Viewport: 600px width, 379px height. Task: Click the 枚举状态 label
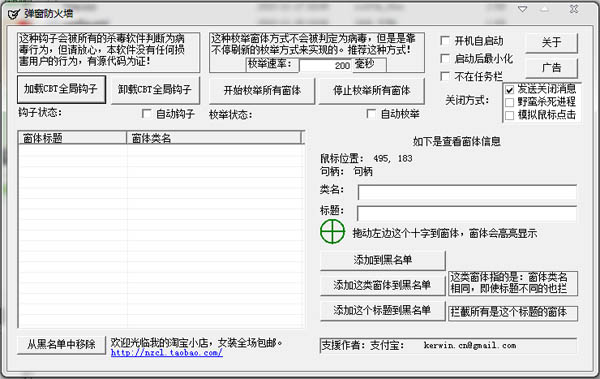[231, 114]
